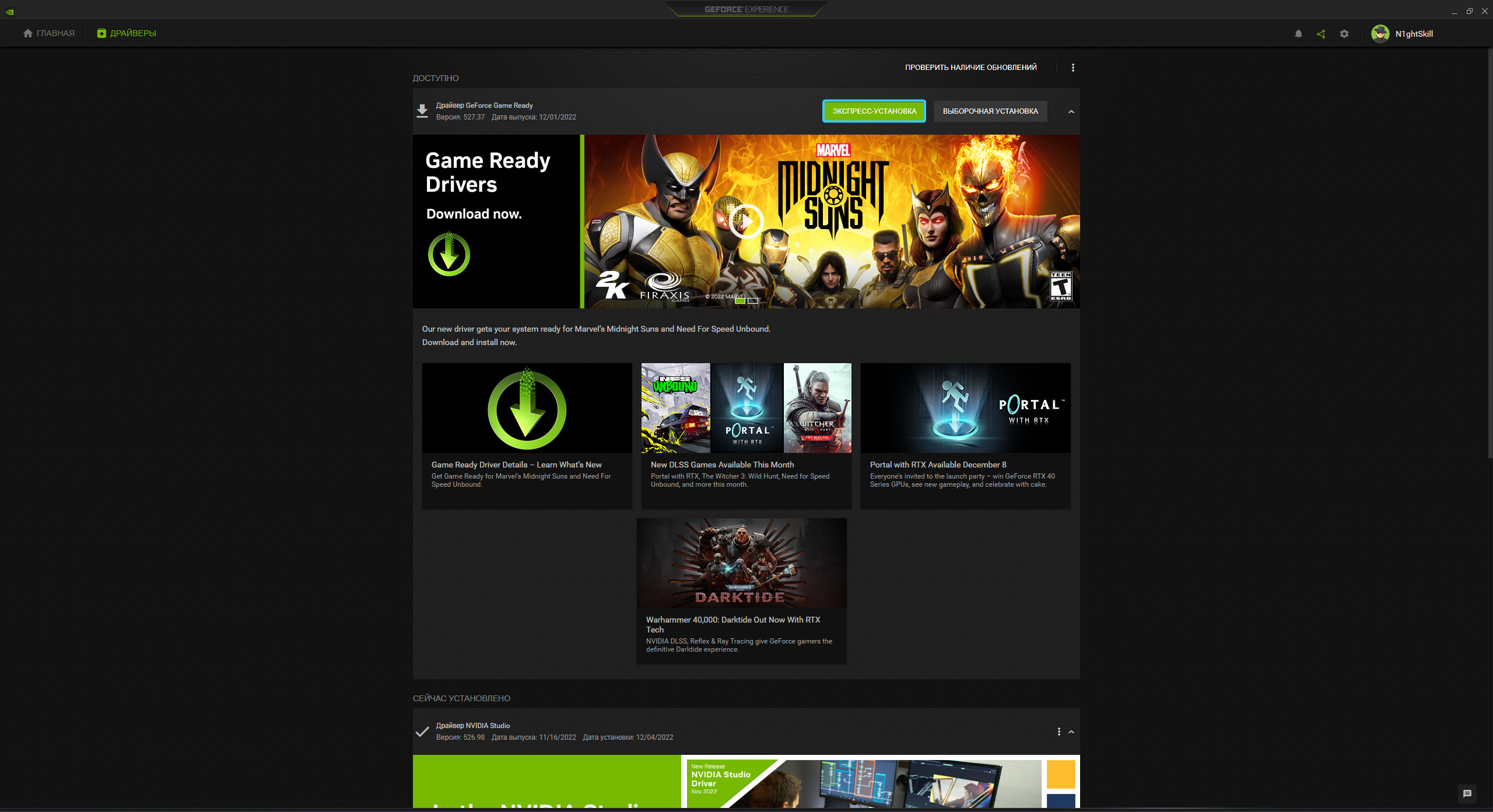Screen dimensions: 1493x812
Task: Click the checkmark icon beside NVIDIA Studio driver
Action: [x=422, y=732]
